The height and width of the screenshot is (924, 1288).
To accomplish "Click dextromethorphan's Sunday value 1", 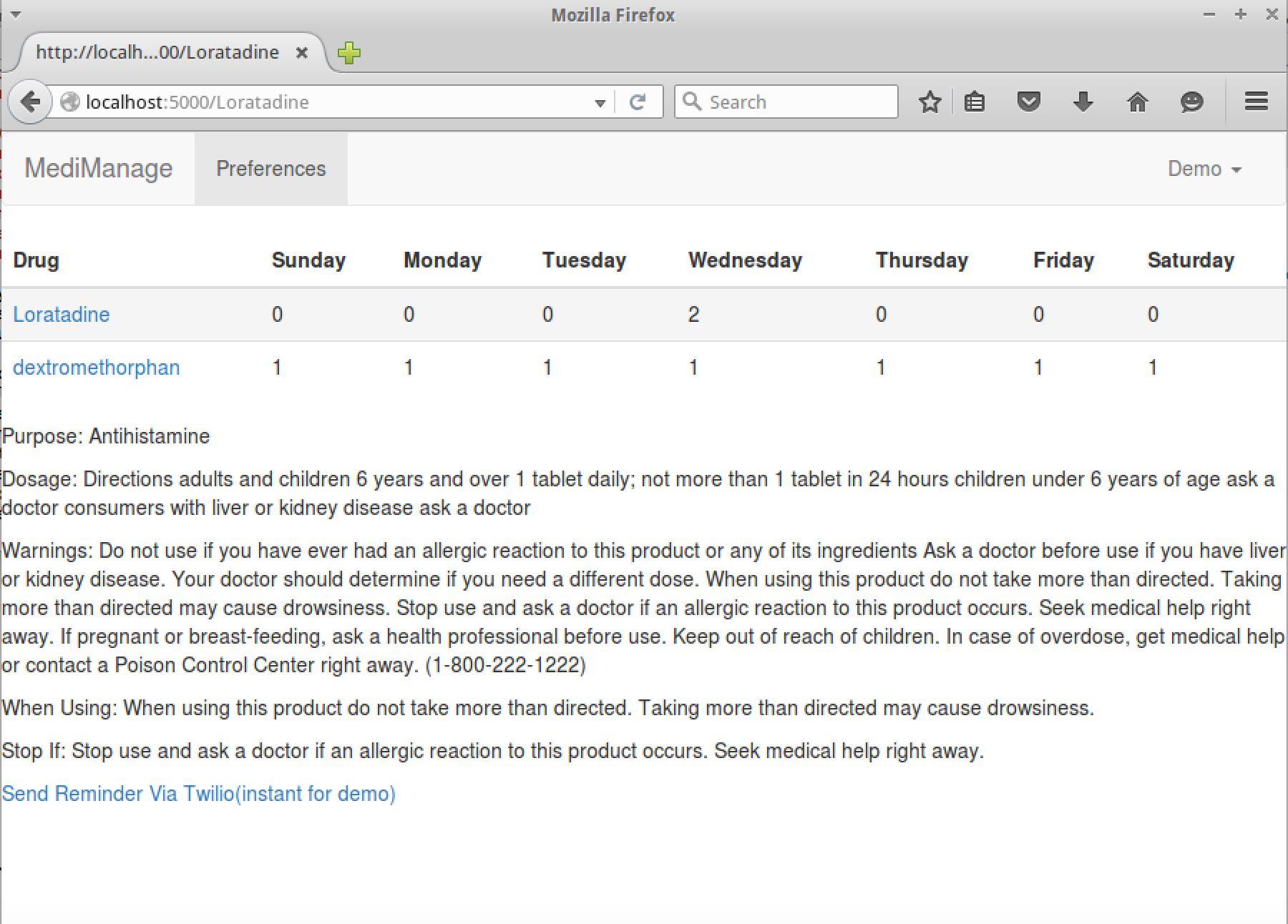I will tap(277, 368).
